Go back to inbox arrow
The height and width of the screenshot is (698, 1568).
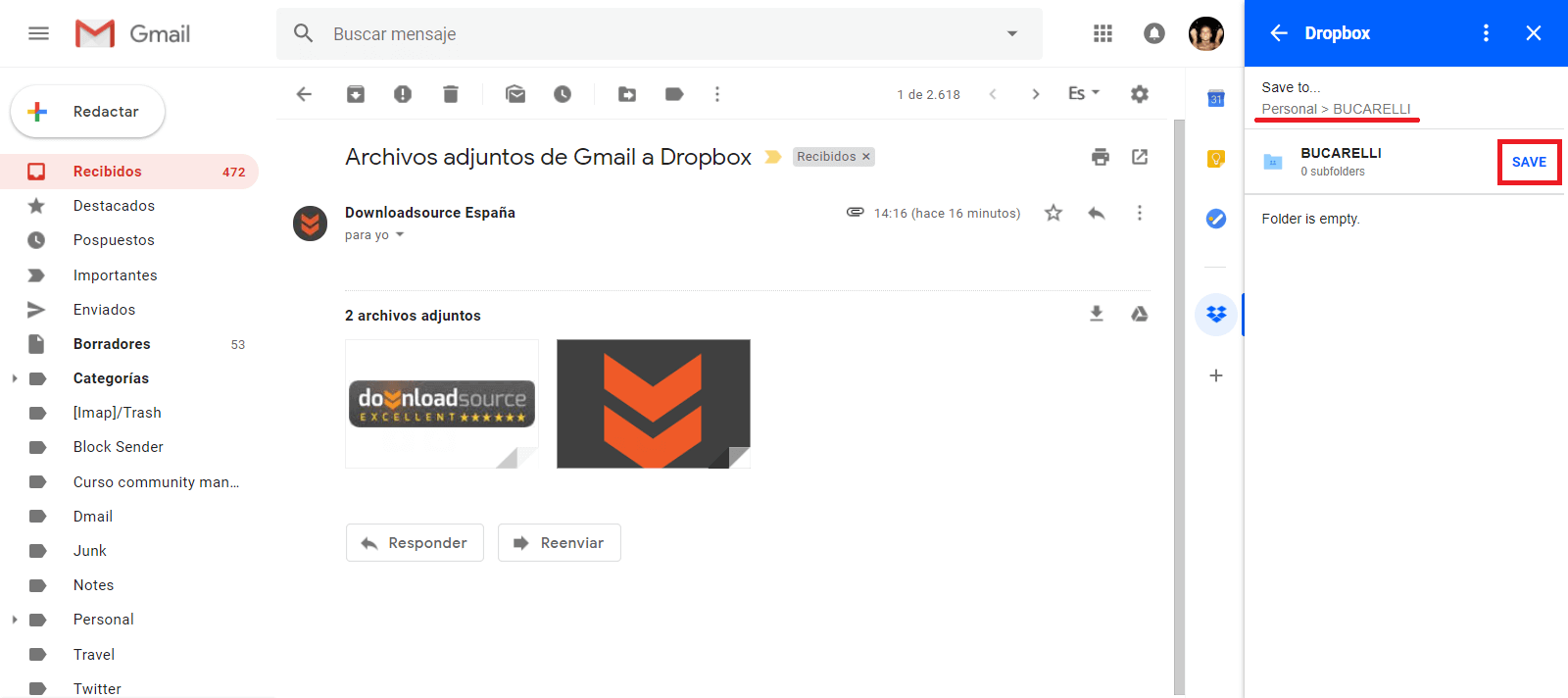click(x=304, y=94)
